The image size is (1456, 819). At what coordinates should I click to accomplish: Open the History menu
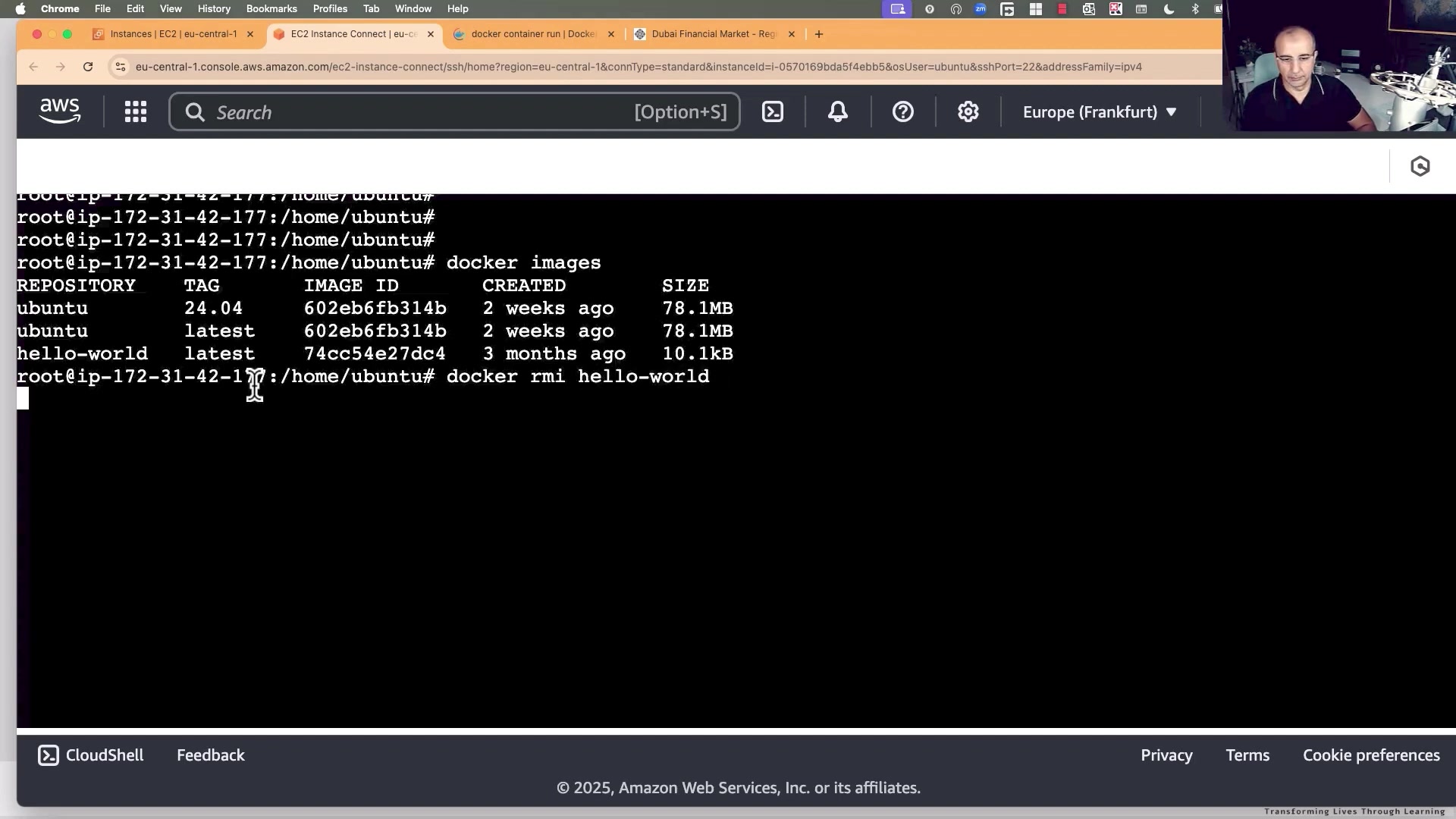point(214,8)
